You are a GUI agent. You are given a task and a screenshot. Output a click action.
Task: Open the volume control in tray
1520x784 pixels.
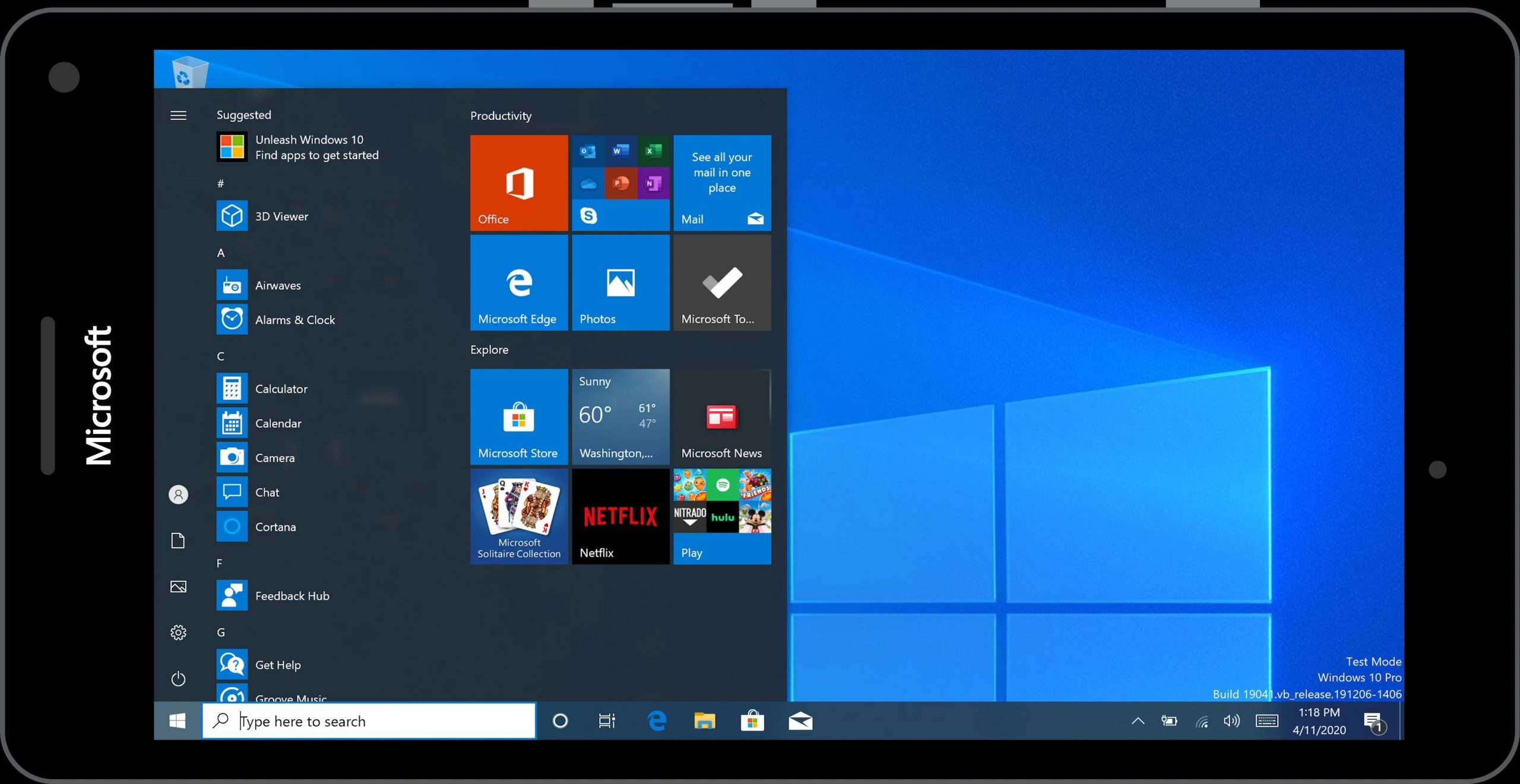(x=1231, y=720)
